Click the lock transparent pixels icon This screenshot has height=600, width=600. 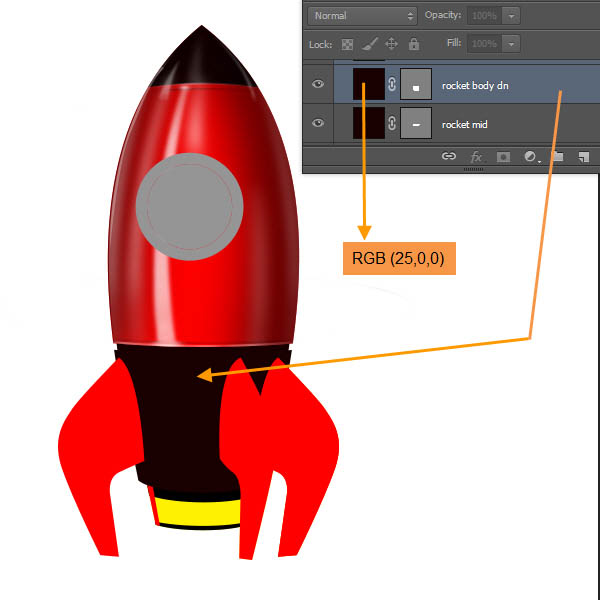pyautogui.click(x=348, y=44)
